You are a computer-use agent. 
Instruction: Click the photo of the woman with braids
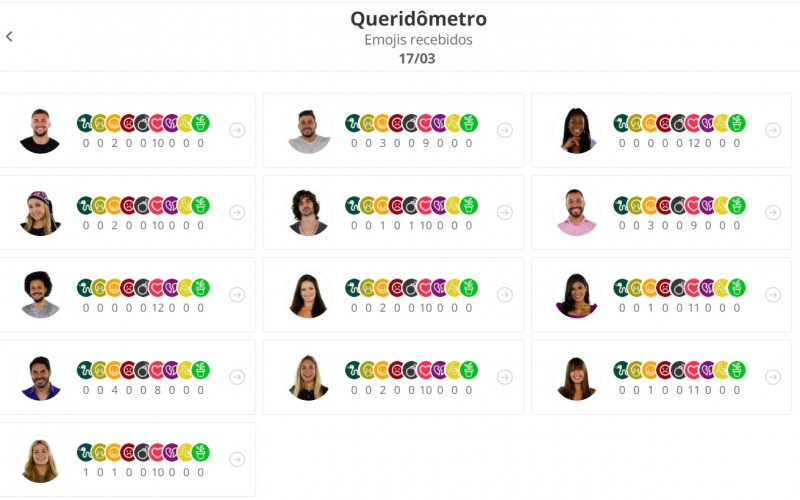click(576, 130)
